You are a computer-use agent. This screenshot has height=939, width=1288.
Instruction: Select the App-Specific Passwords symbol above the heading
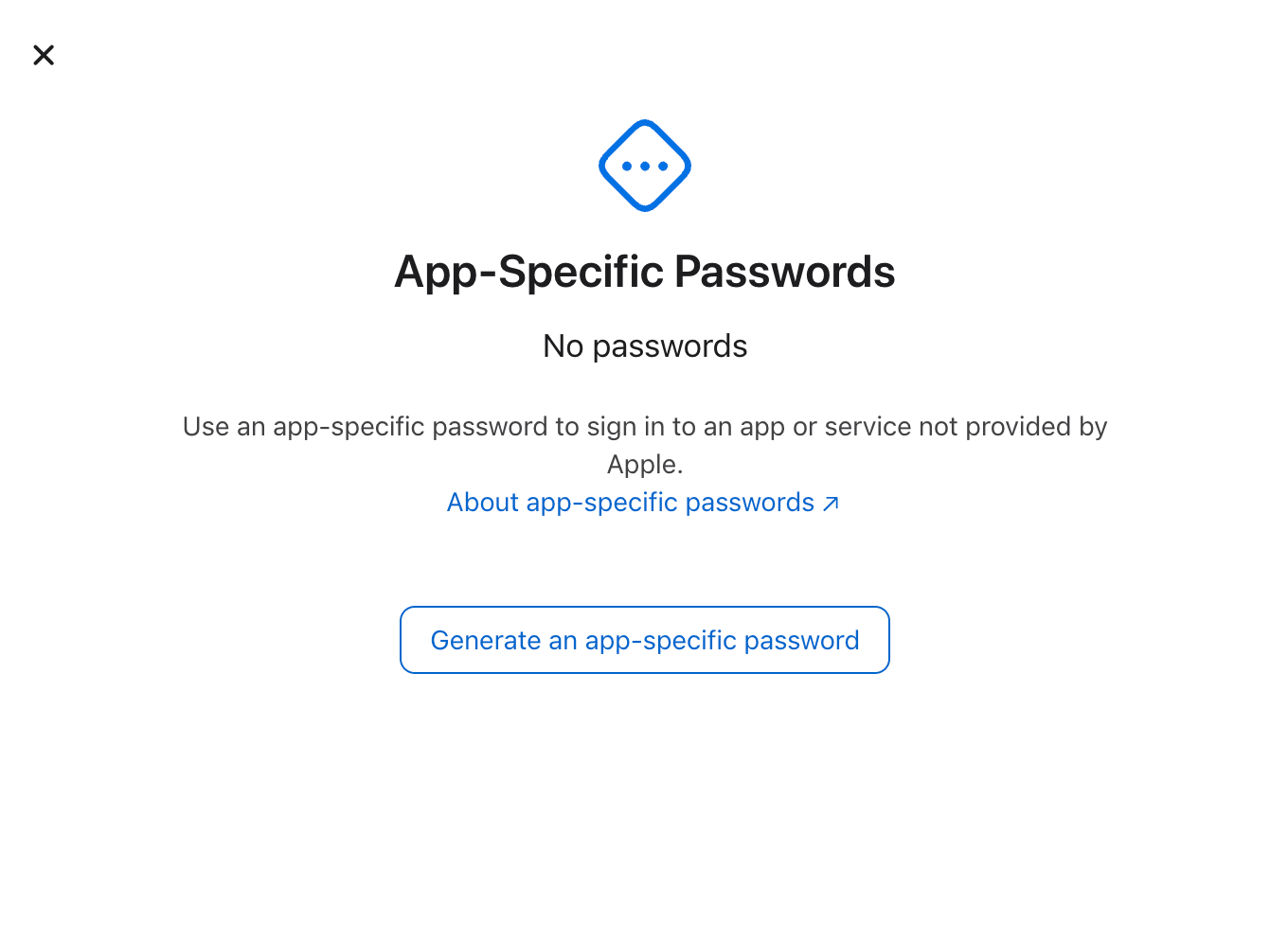pyautogui.click(x=645, y=165)
